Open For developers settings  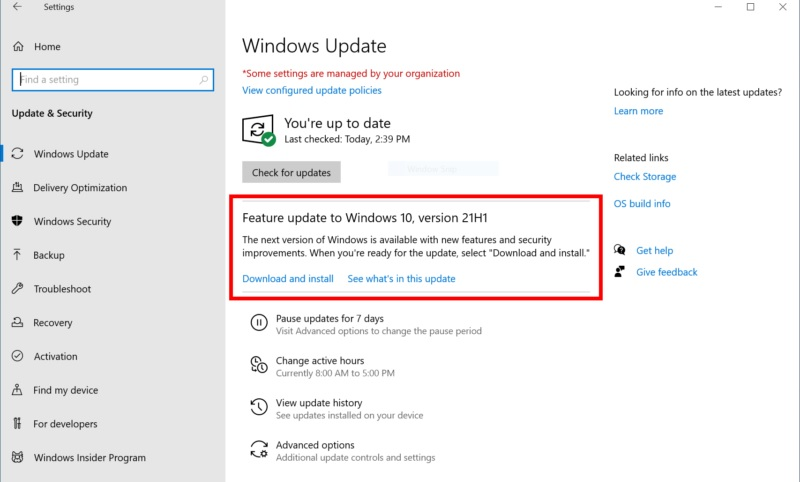[65, 424]
